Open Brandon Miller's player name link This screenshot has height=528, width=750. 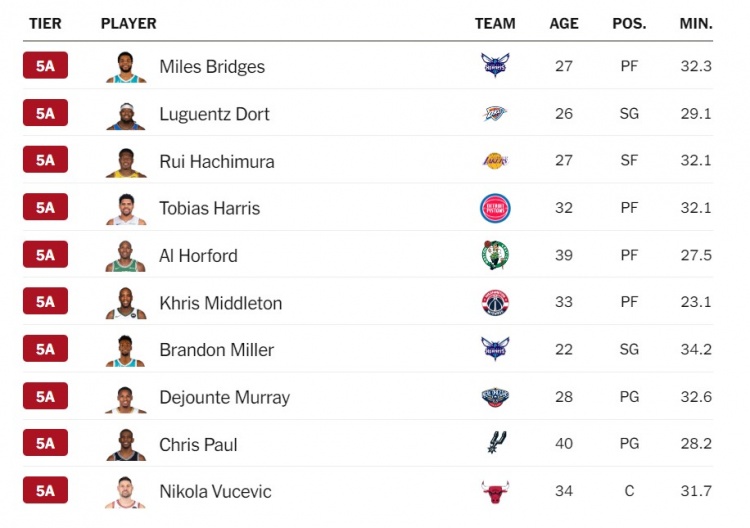click(x=216, y=350)
